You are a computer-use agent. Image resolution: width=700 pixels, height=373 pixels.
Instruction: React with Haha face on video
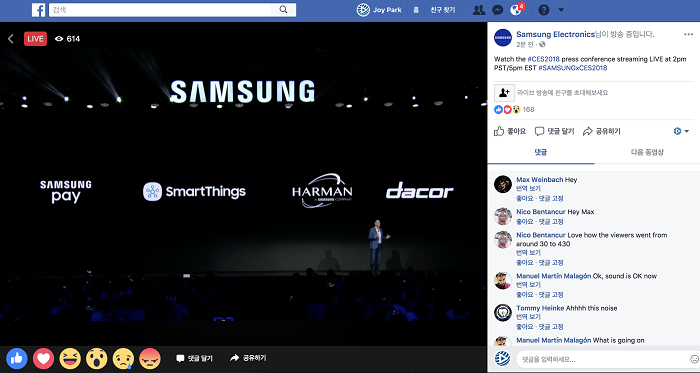[x=70, y=358]
